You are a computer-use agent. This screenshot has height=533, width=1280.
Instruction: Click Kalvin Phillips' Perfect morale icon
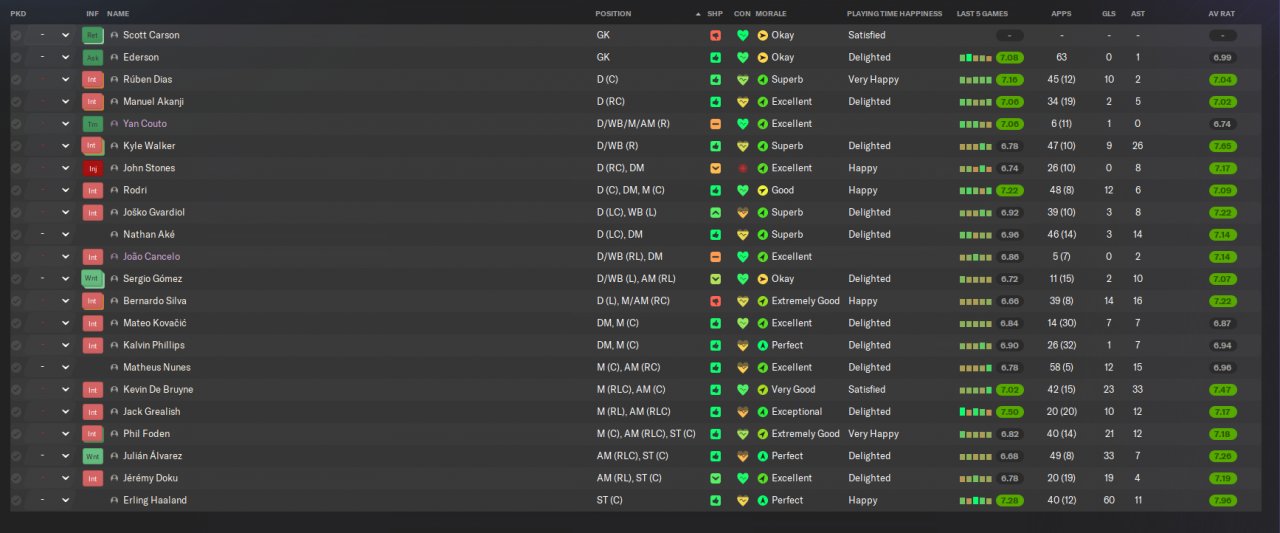pyautogui.click(x=763, y=345)
